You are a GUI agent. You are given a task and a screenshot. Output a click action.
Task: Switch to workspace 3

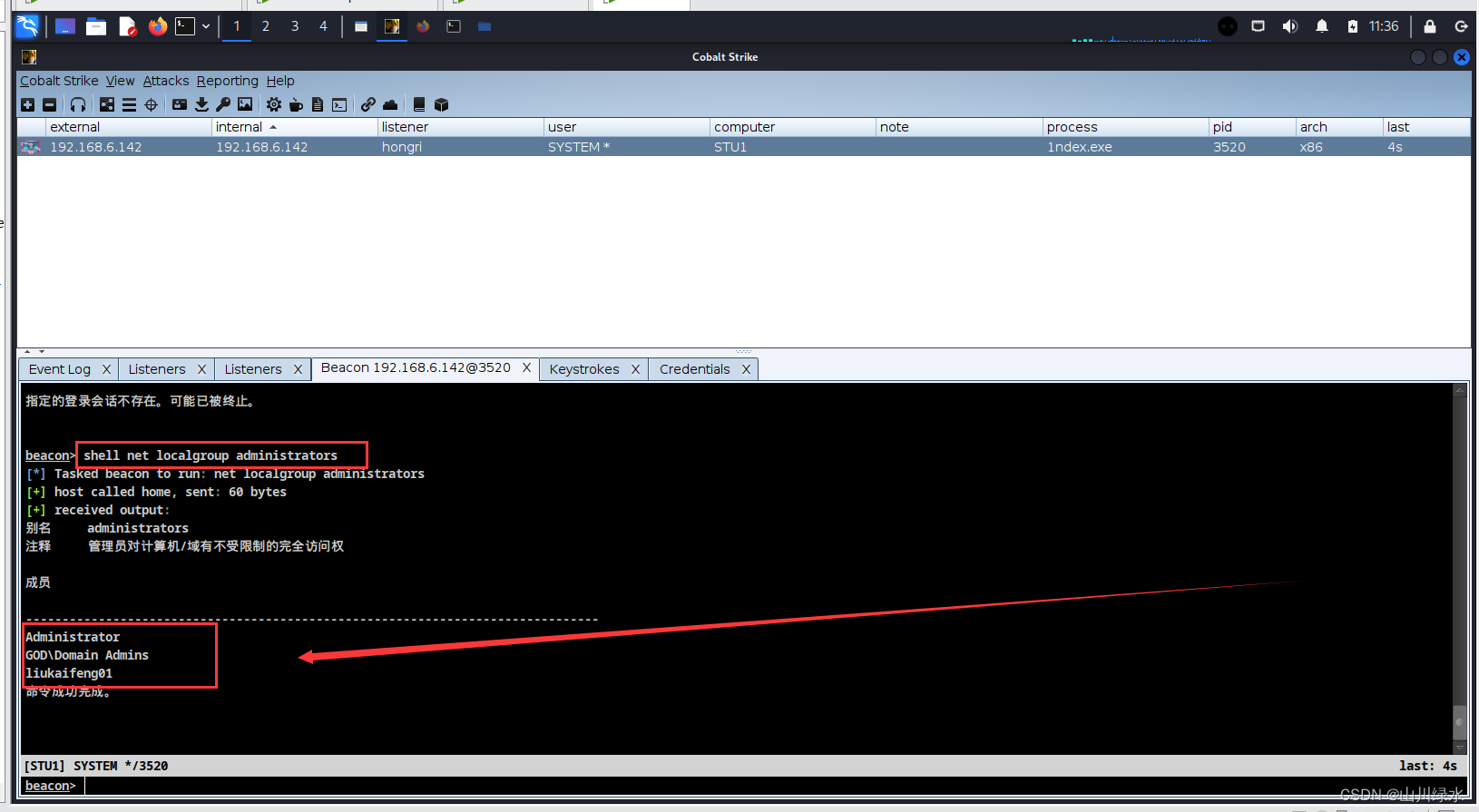click(x=295, y=26)
